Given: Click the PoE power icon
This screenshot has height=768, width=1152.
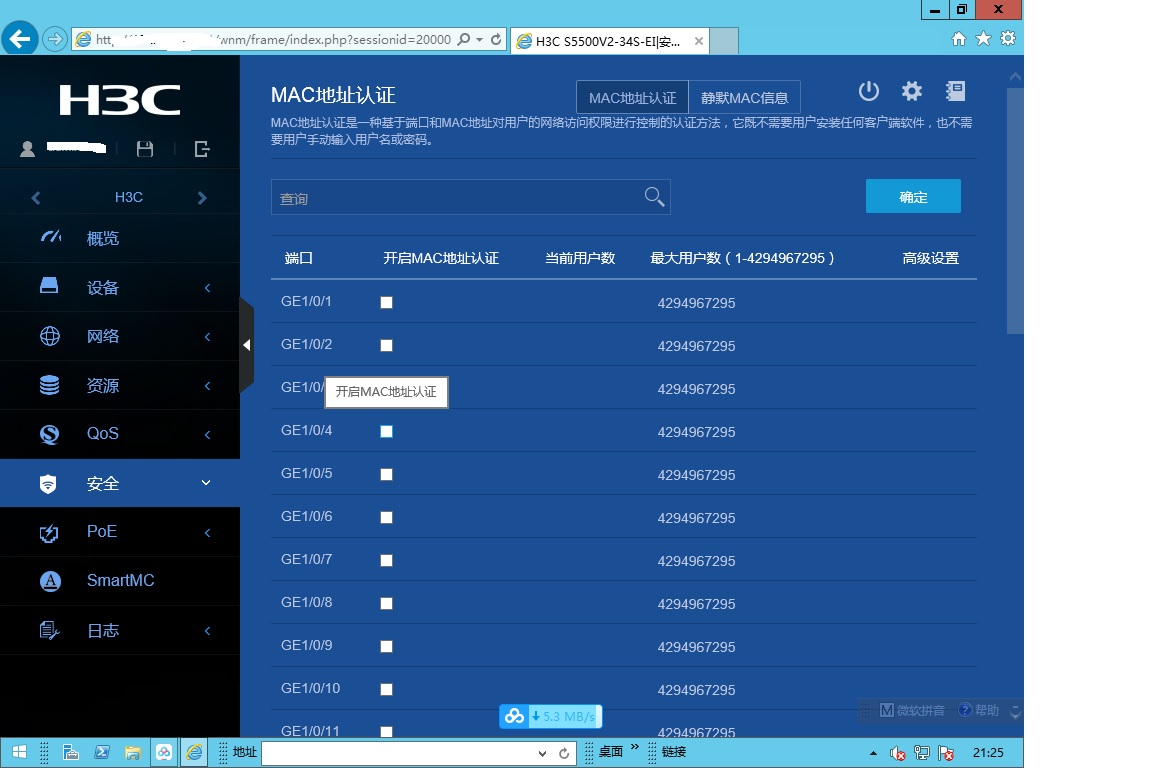Looking at the screenshot, I should point(48,532).
